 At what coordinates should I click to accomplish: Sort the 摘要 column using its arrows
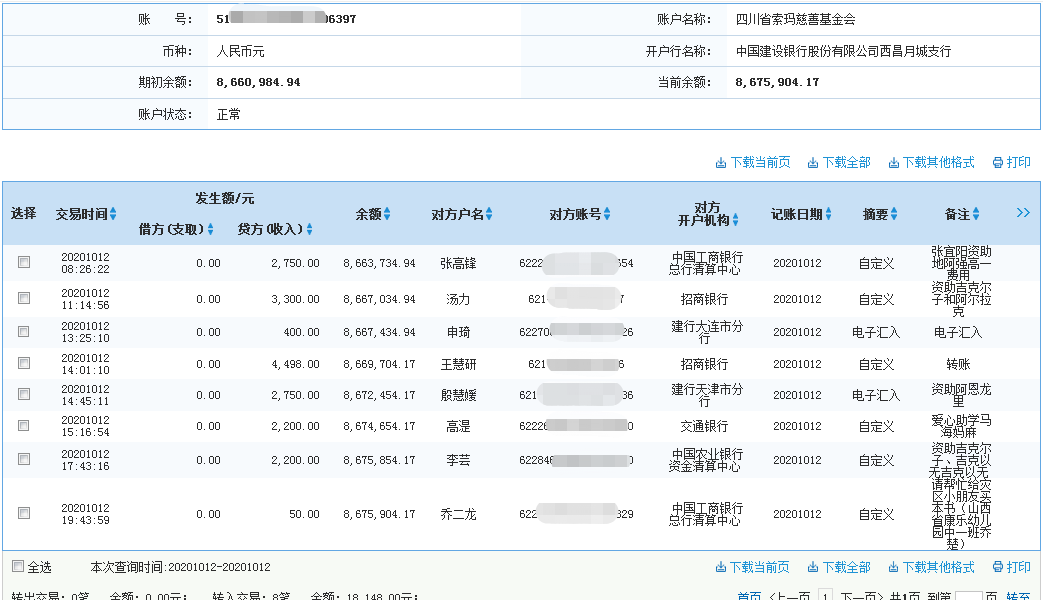tap(893, 214)
